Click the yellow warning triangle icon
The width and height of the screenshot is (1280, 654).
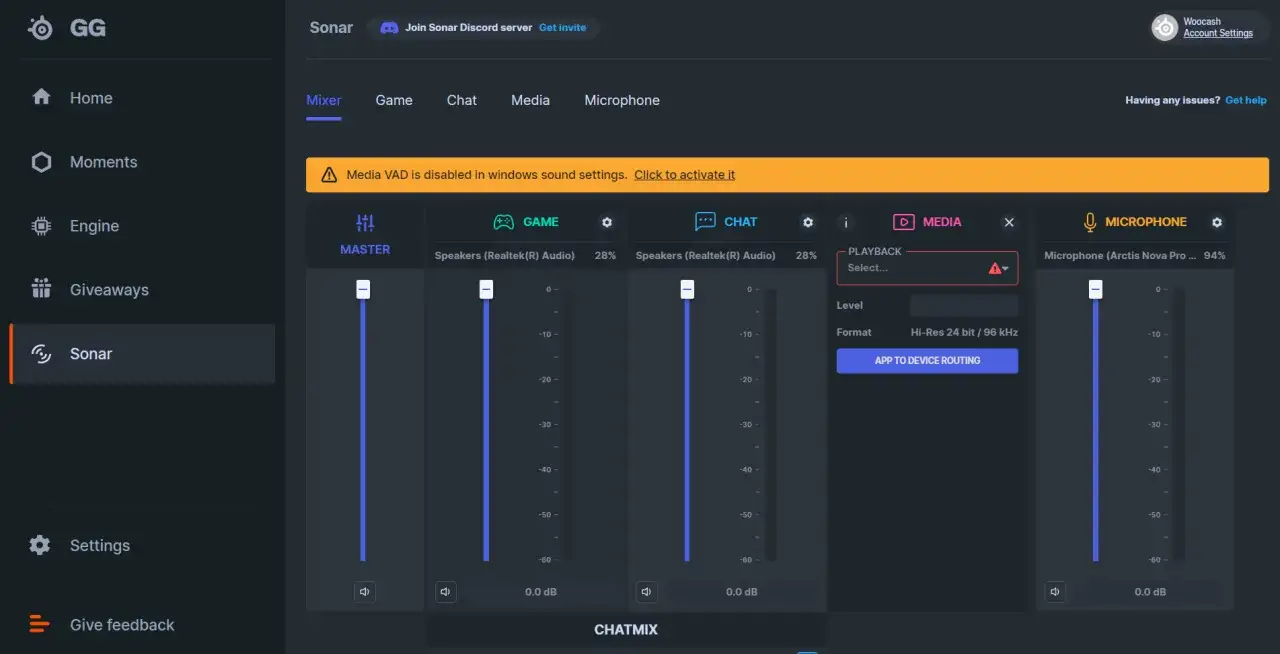[329, 175]
